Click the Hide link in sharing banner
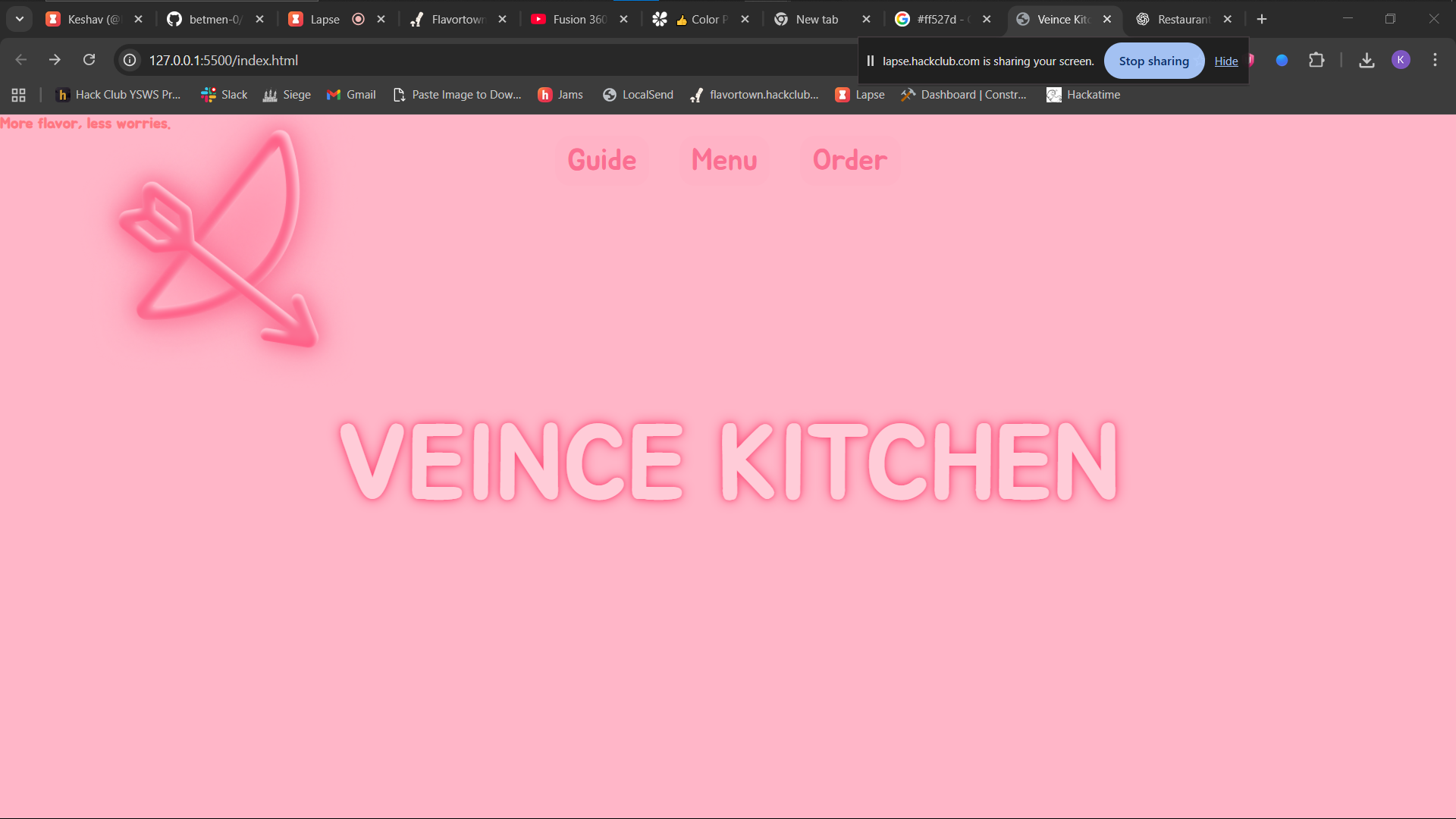Viewport: 1456px width, 819px height. pyautogui.click(x=1225, y=61)
